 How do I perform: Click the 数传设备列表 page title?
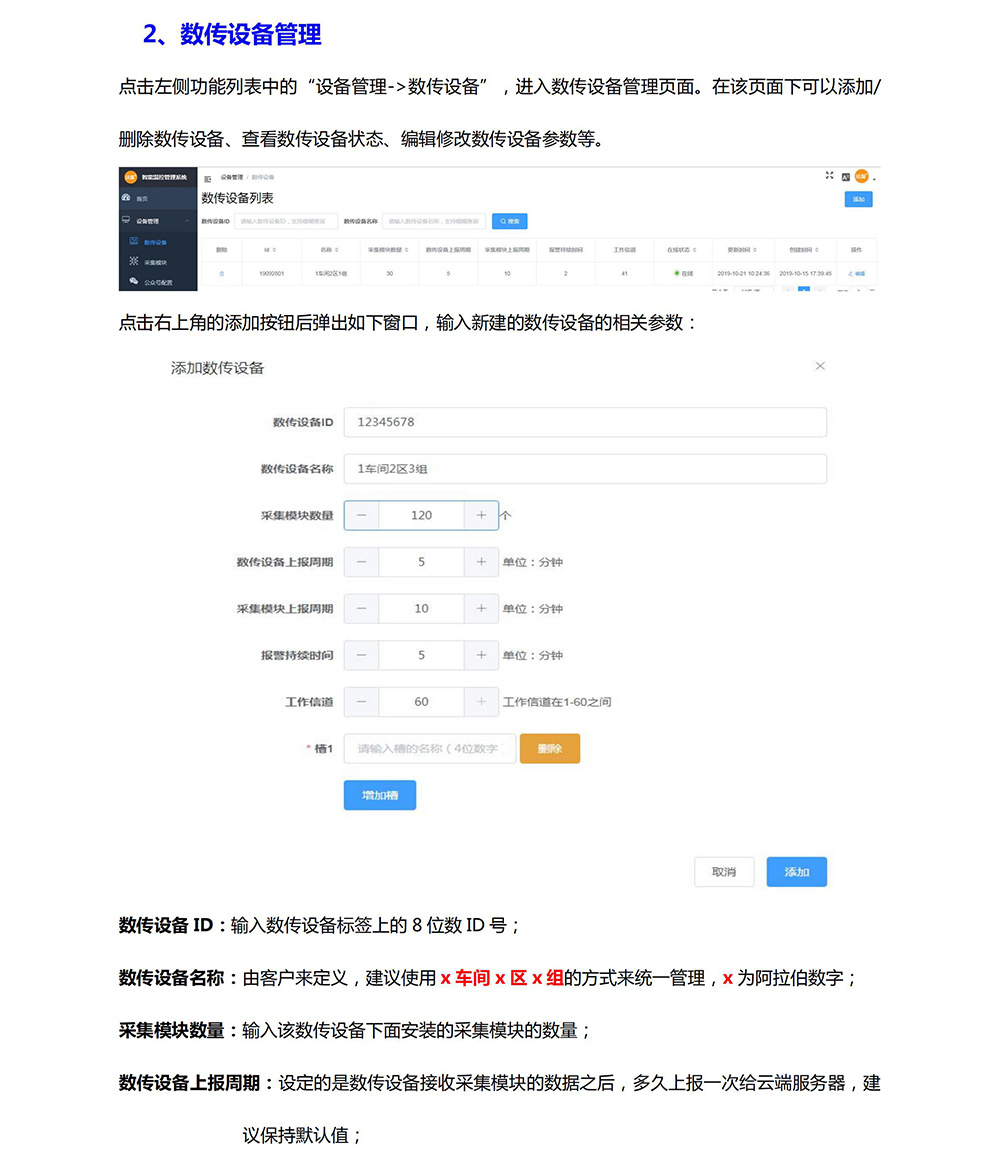tap(237, 198)
